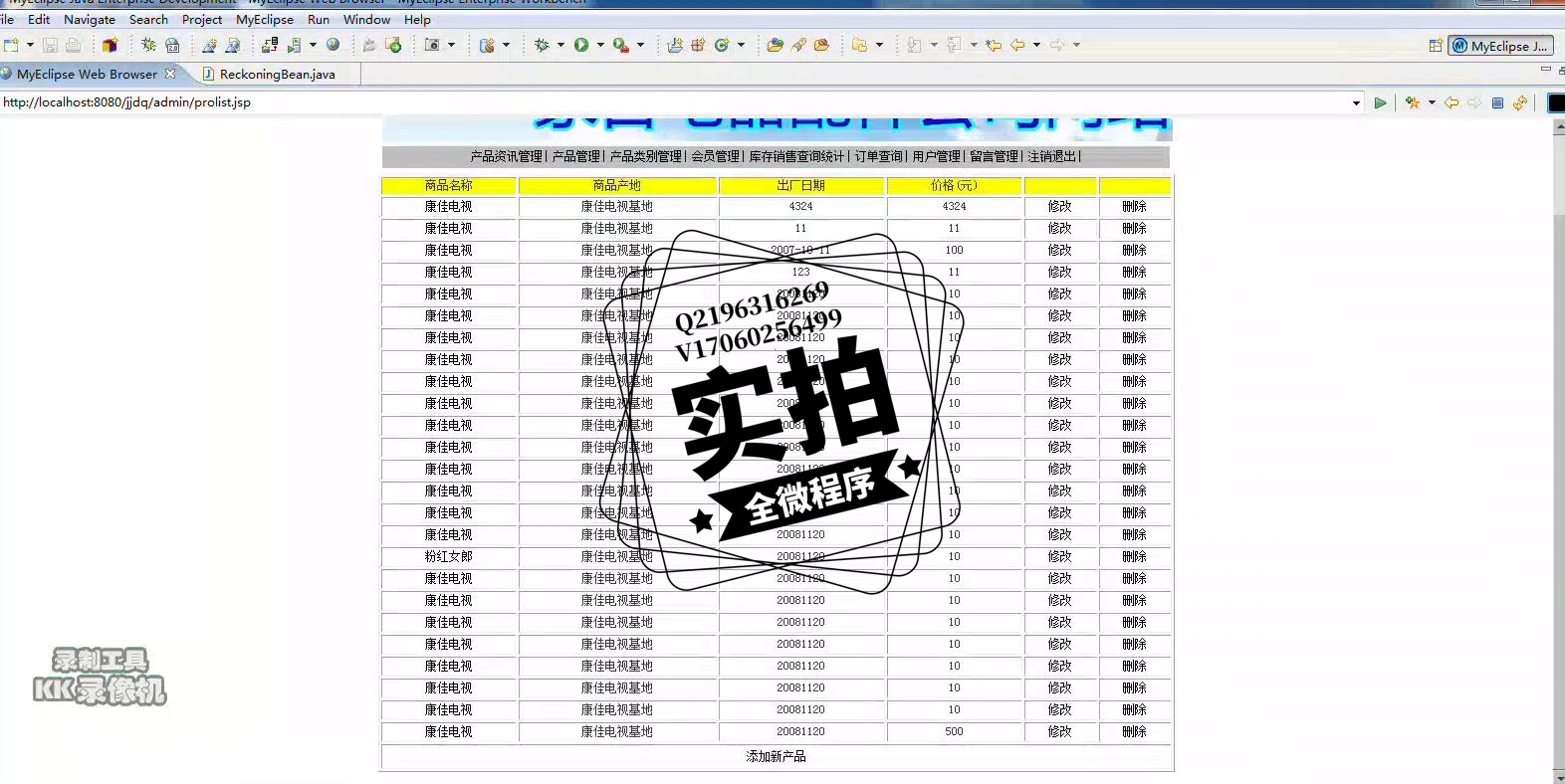Viewport: 1565px width, 784px height.
Task: Click the camera screenshot toolbar icon
Action: [432, 45]
